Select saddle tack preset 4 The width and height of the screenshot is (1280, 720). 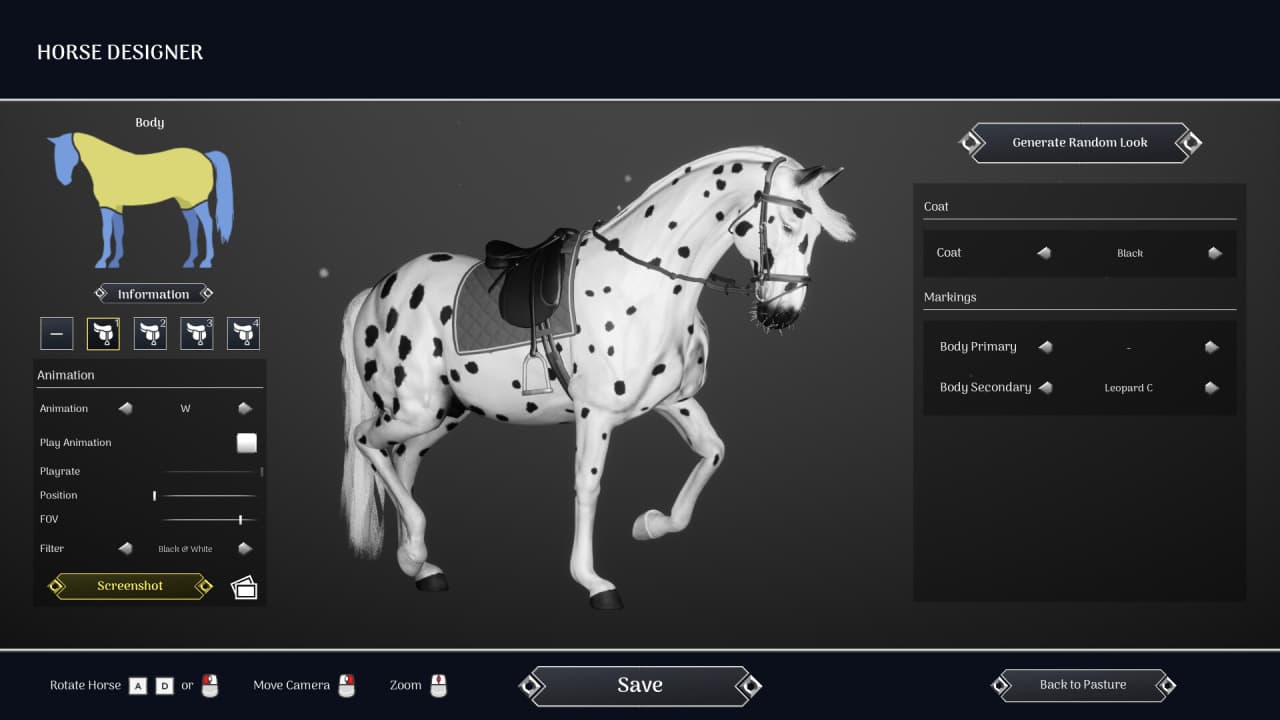click(243, 334)
